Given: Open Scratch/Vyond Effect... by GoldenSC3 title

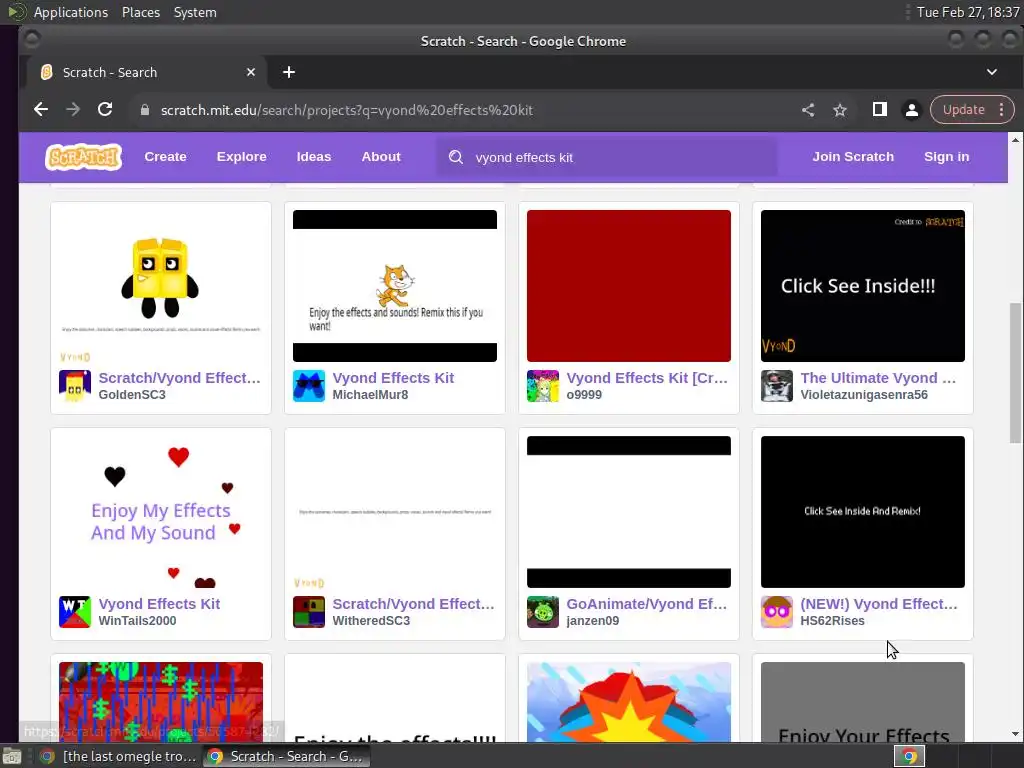Looking at the screenshot, I should coord(180,377).
